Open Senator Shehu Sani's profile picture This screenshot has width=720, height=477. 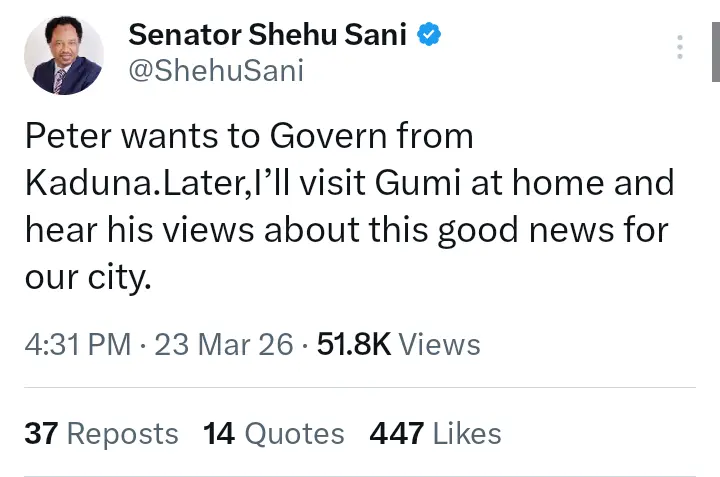(x=65, y=55)
